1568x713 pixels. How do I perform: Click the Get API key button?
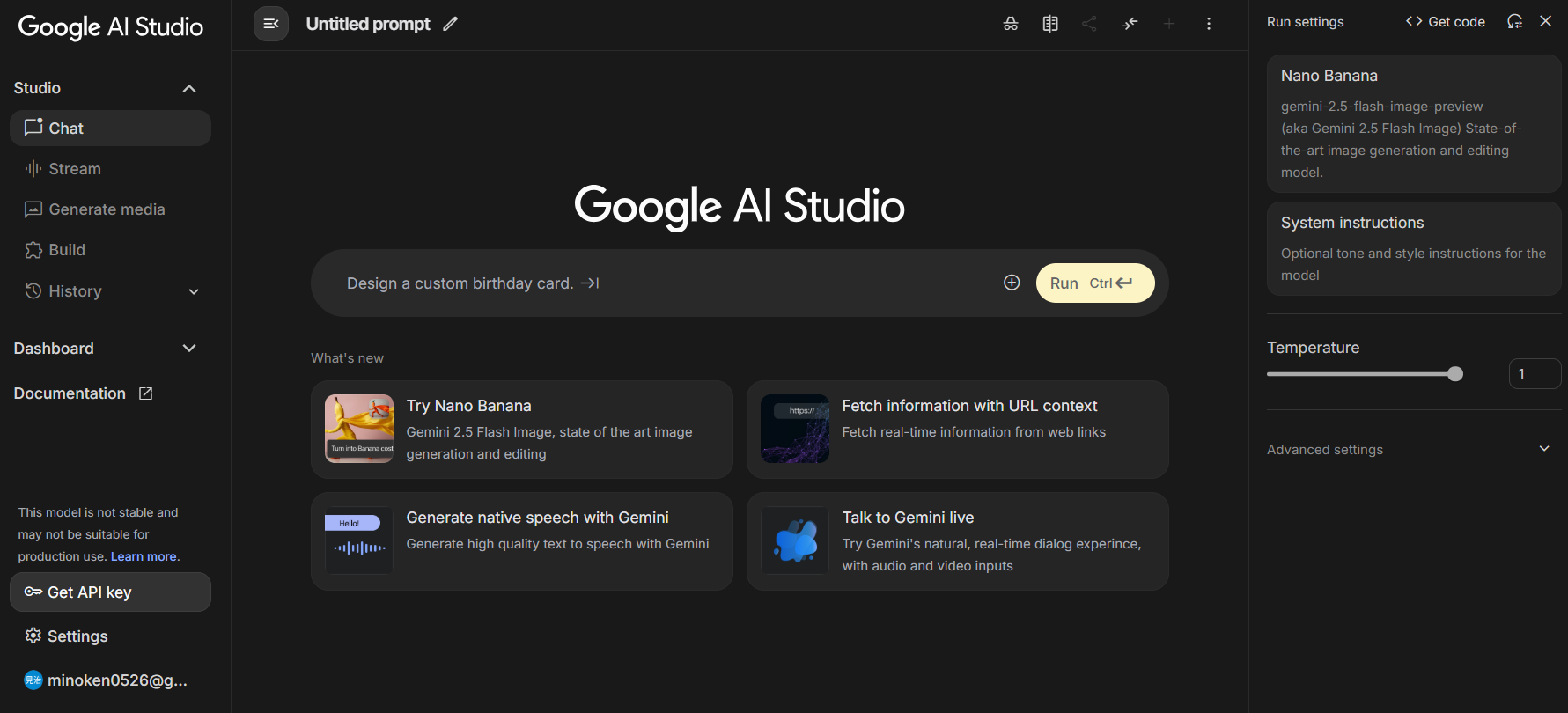110,592
